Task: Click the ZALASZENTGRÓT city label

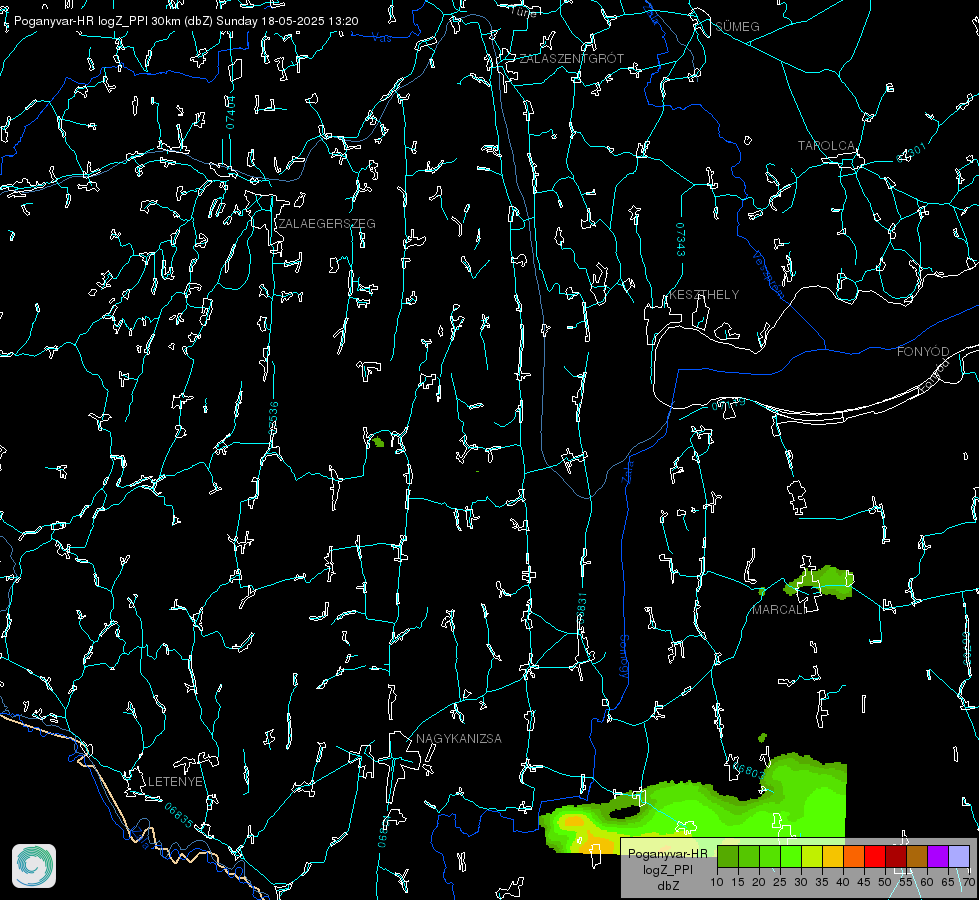Action: point(571,59)
